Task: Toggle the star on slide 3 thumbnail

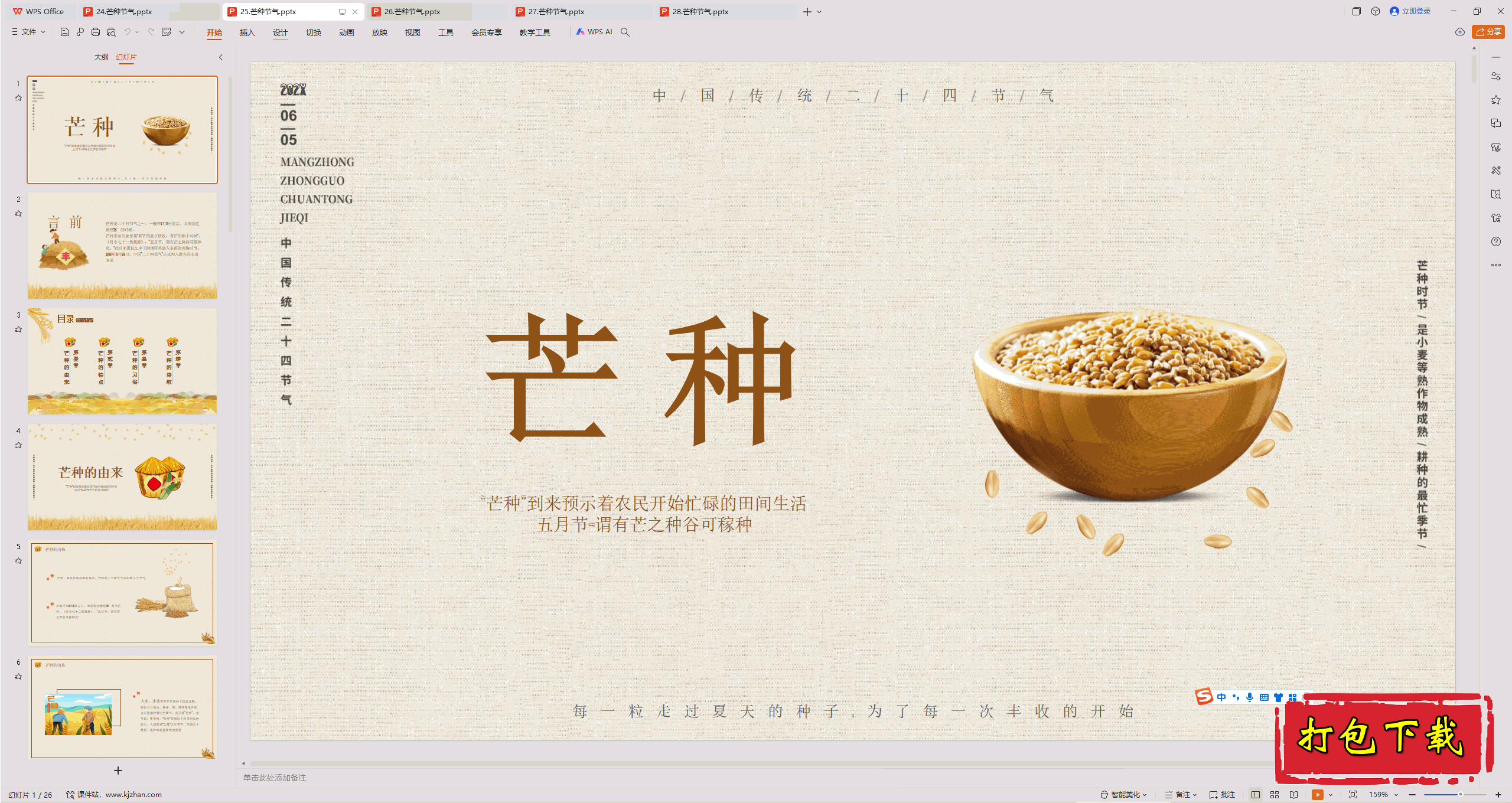Action: [x=18, y=329]
